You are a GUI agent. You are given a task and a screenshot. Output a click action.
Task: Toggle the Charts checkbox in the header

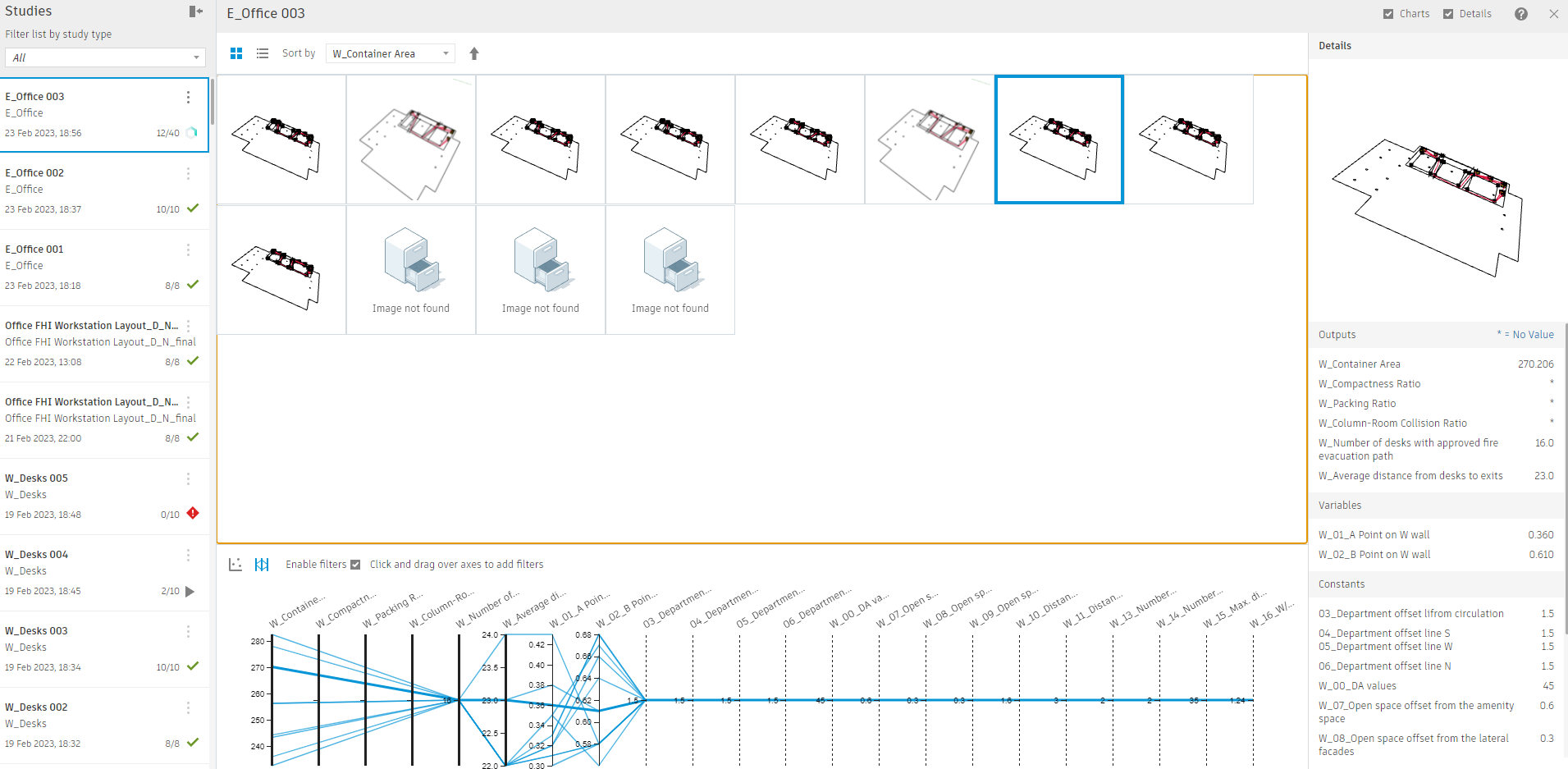click(x=1388, y=14)
